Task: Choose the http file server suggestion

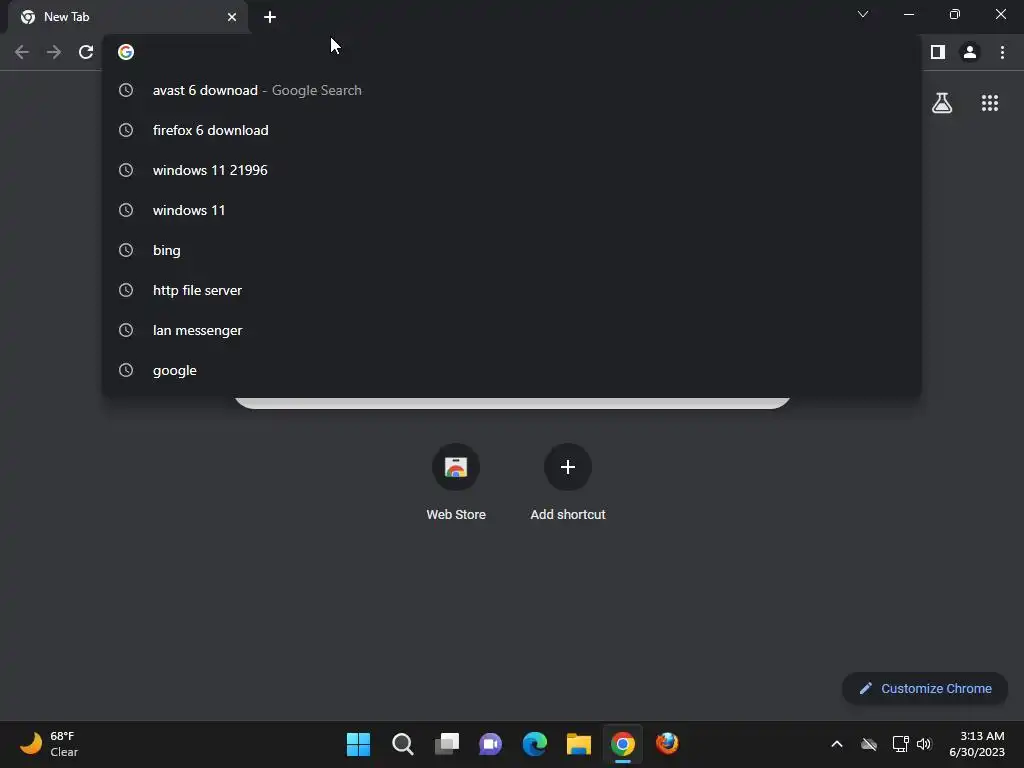Action: coord(512,290)
